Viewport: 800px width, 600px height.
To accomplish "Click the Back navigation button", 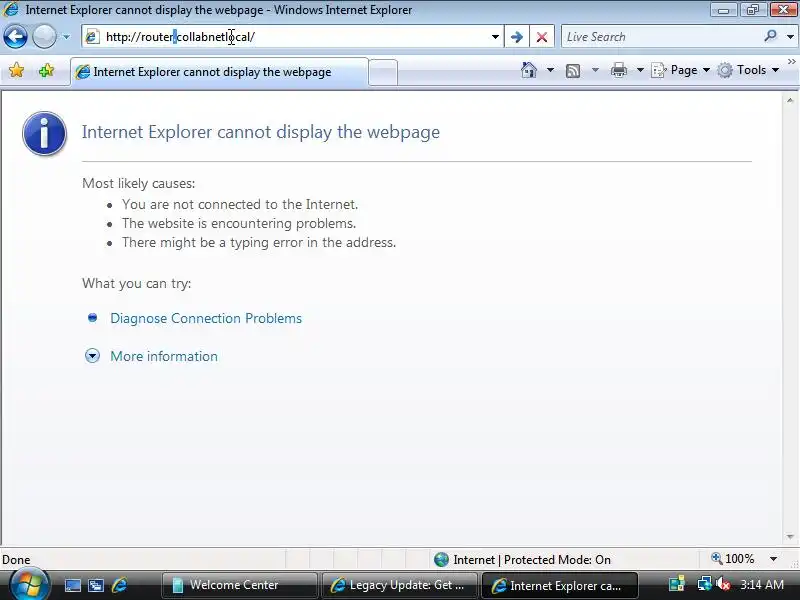I will pyautogui.click(x=15, y=37).
